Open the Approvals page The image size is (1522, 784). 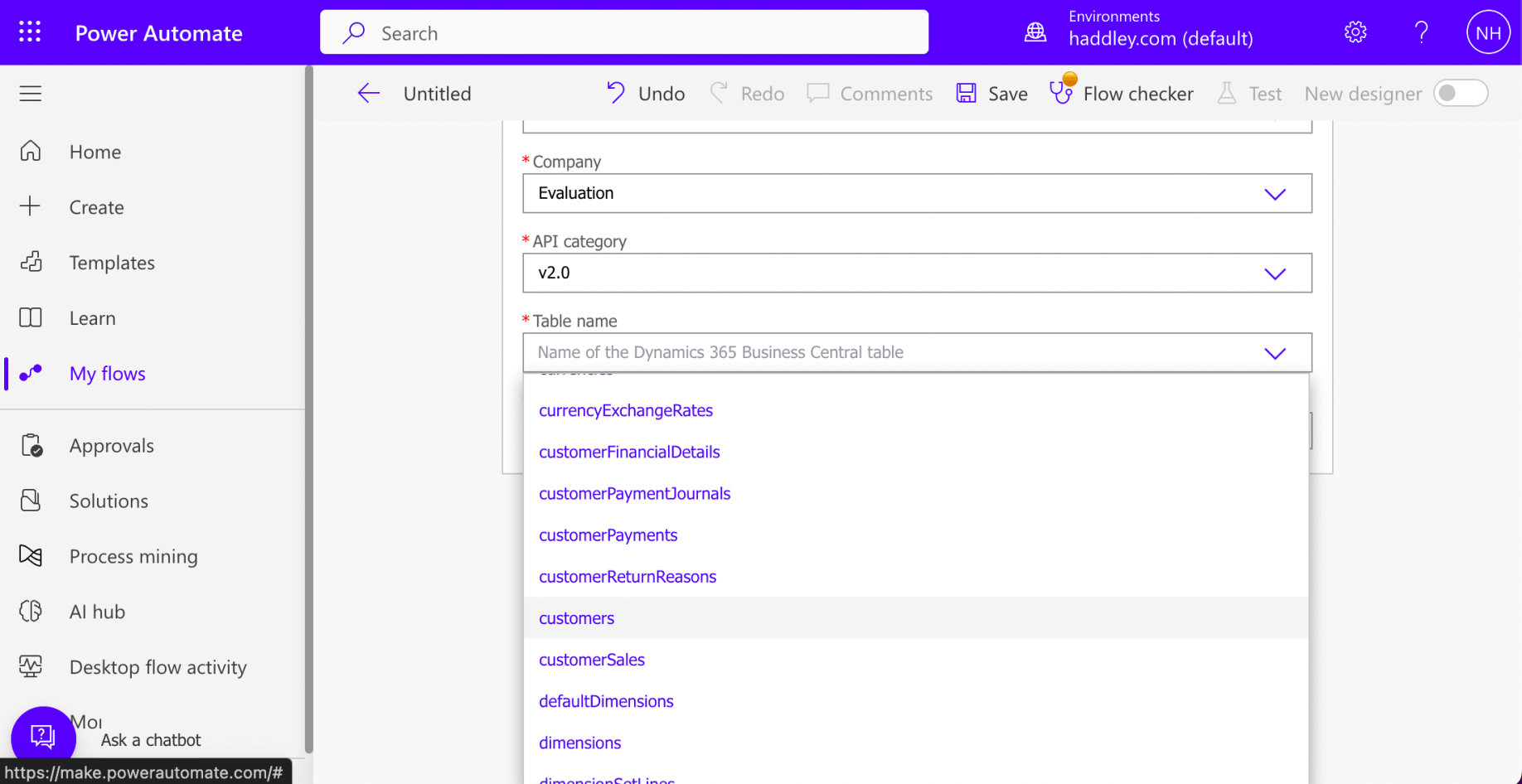[x=111, y=446]
